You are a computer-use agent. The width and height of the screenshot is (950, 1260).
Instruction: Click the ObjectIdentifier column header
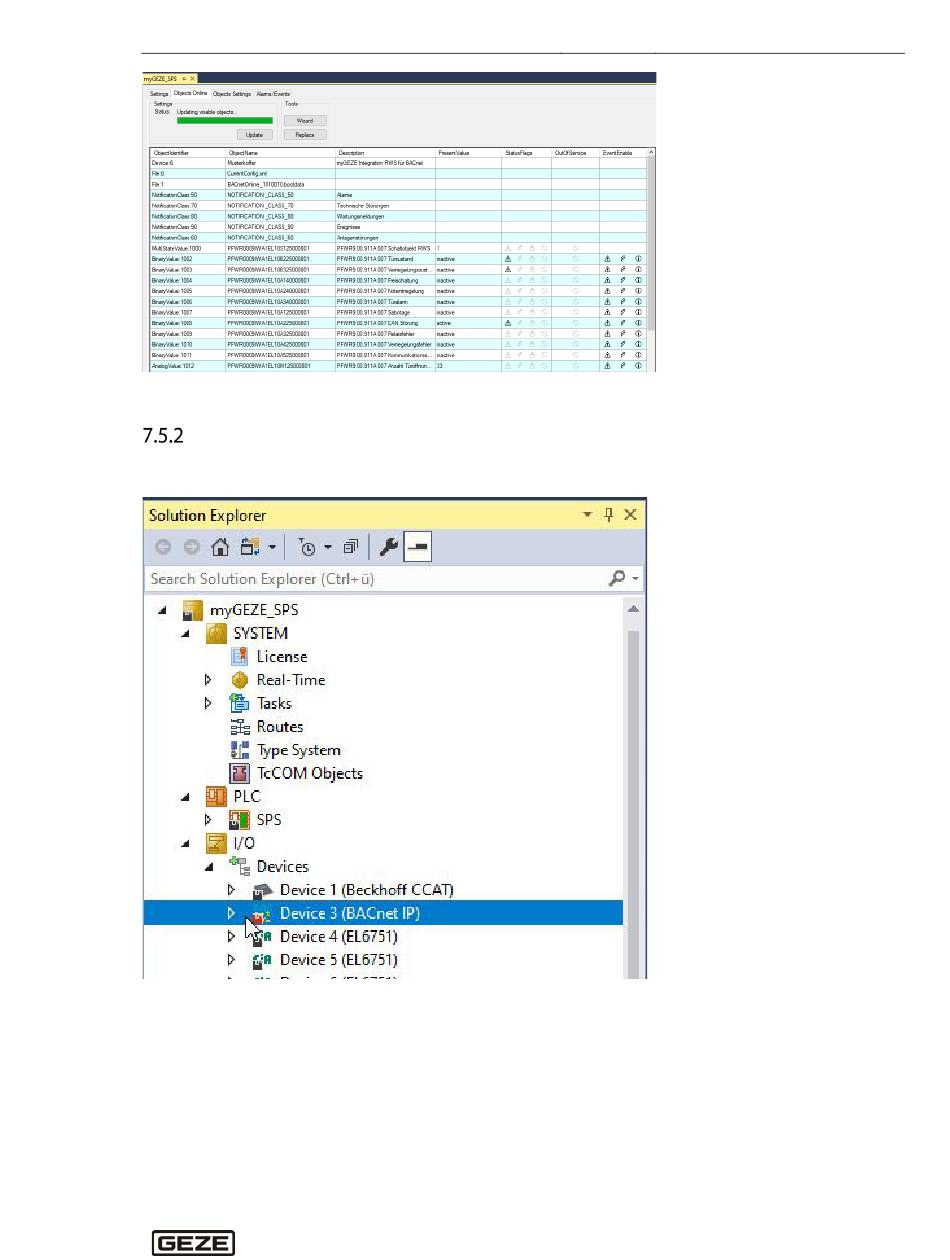tap(187, 152)
